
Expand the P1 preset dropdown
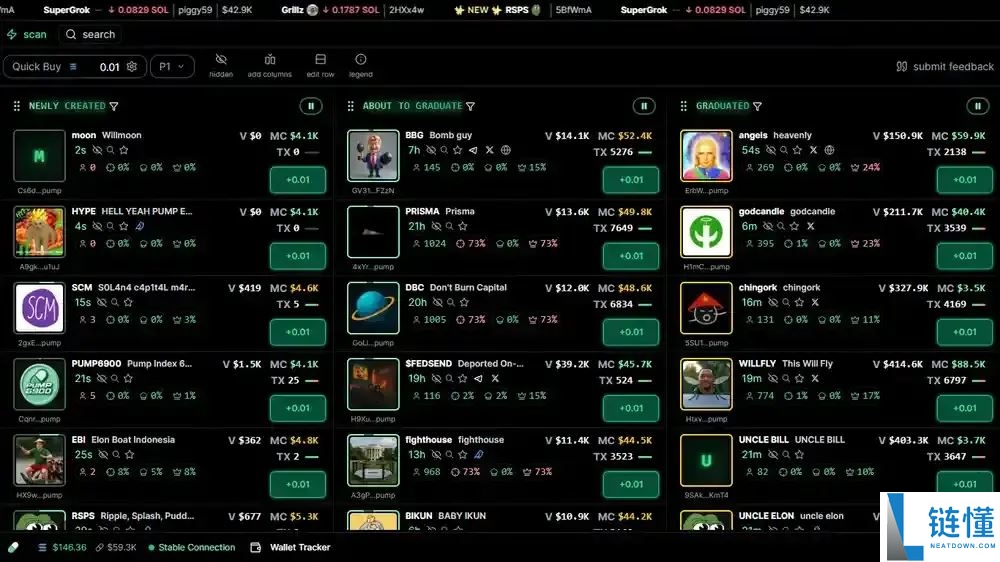click(172, 66)
